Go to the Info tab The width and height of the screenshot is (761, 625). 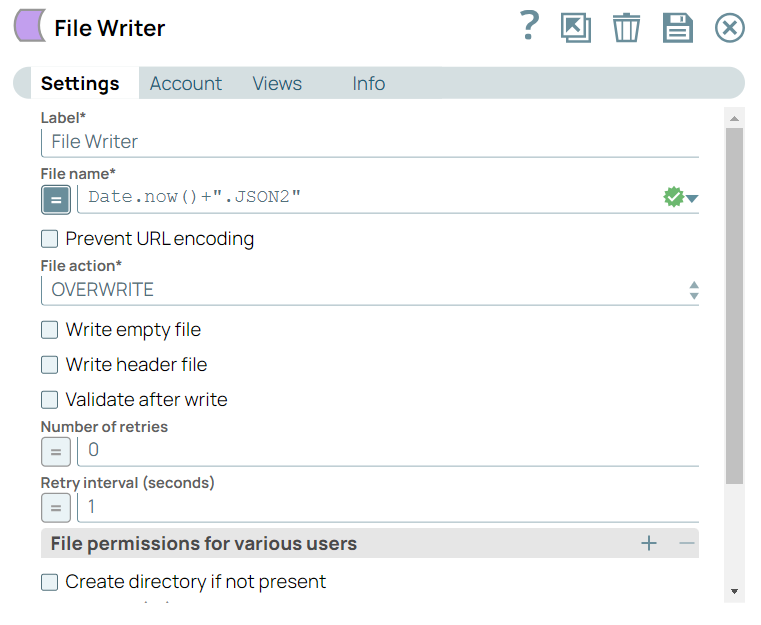[368, 84]
